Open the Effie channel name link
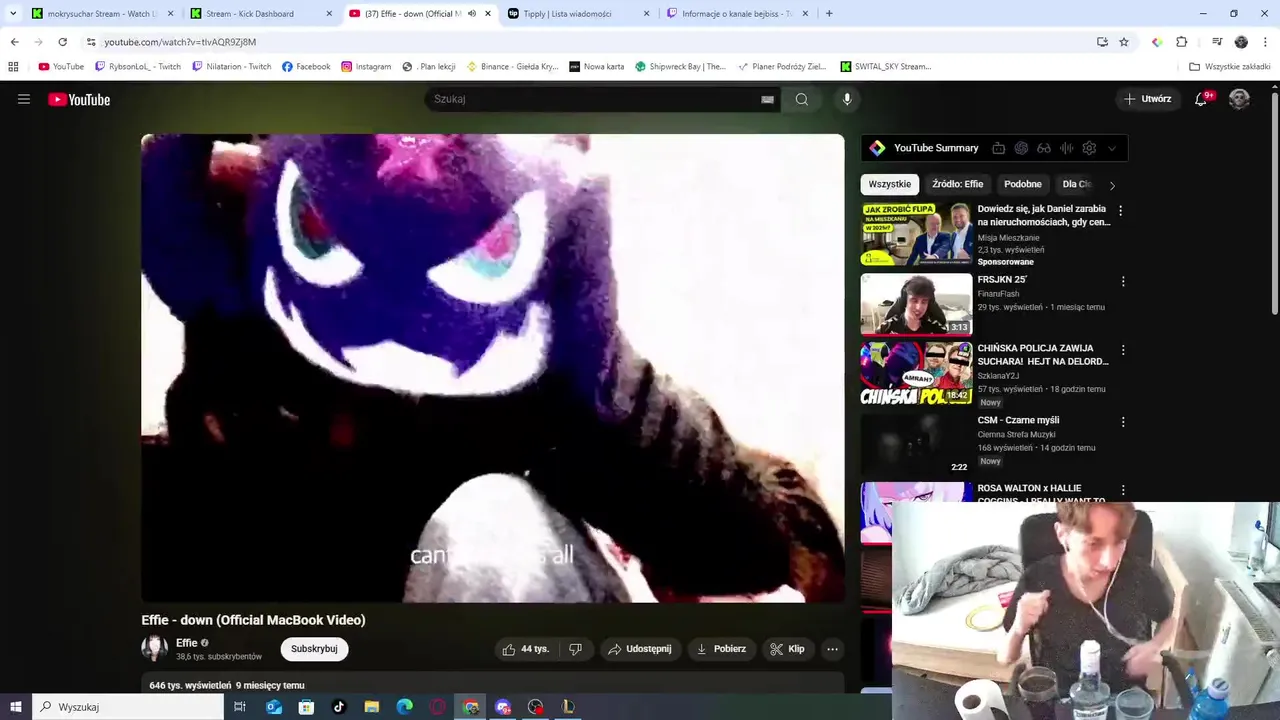Screen dimensions: 1280x720 [x=187, y=643]
